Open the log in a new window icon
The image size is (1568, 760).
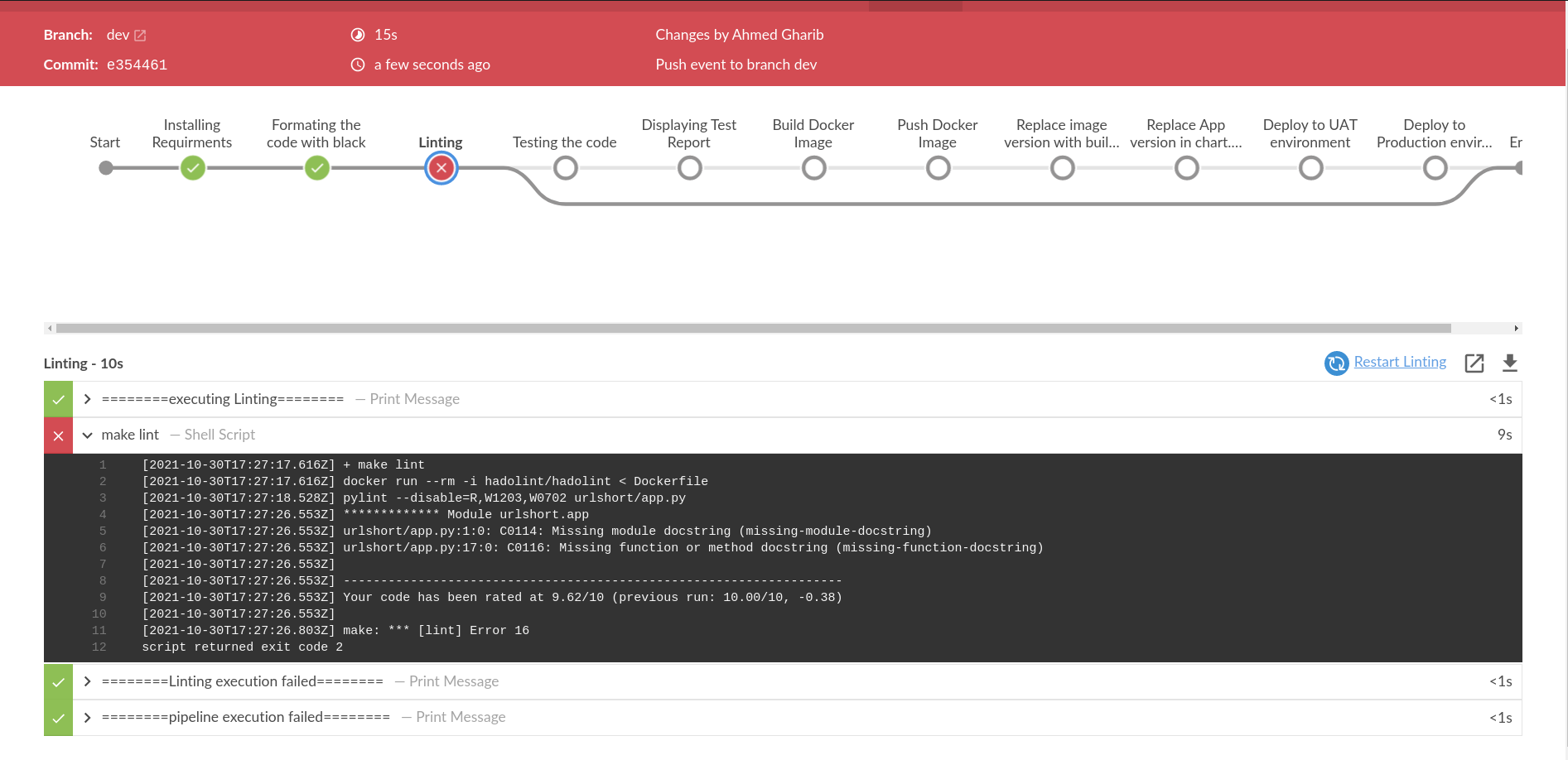[x=1474, y=363]
